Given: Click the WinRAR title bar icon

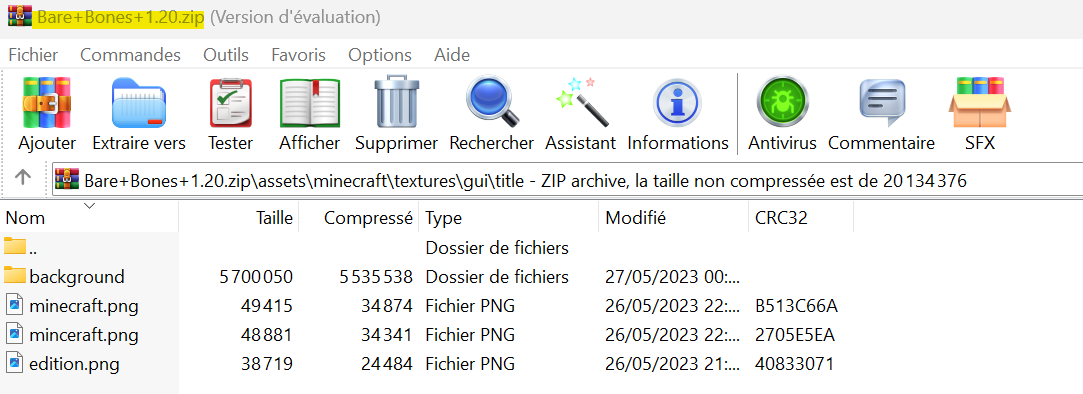Looking at the screenshot, I should coord(20,17).
